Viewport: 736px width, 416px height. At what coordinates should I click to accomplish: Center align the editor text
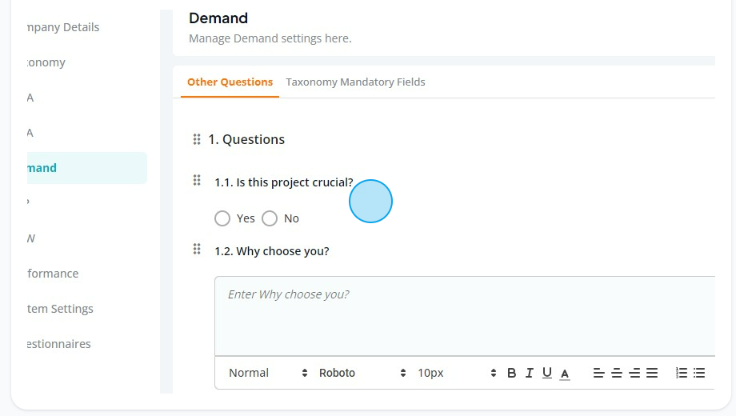pos(616,373)
